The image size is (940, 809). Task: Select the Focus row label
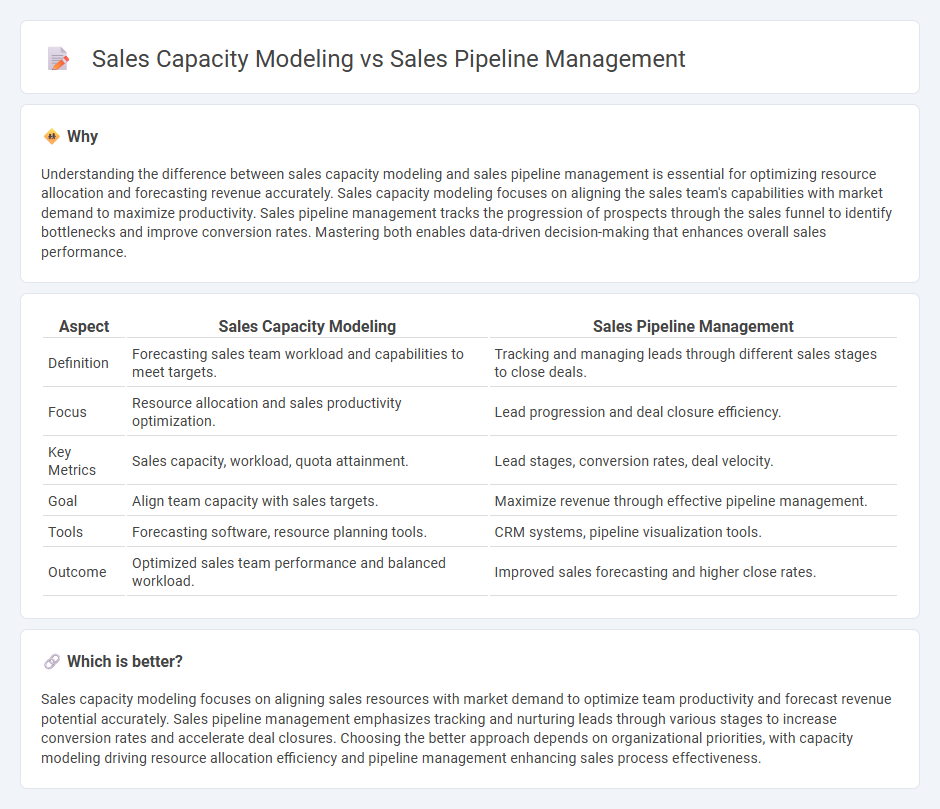[x=67, y=412]
